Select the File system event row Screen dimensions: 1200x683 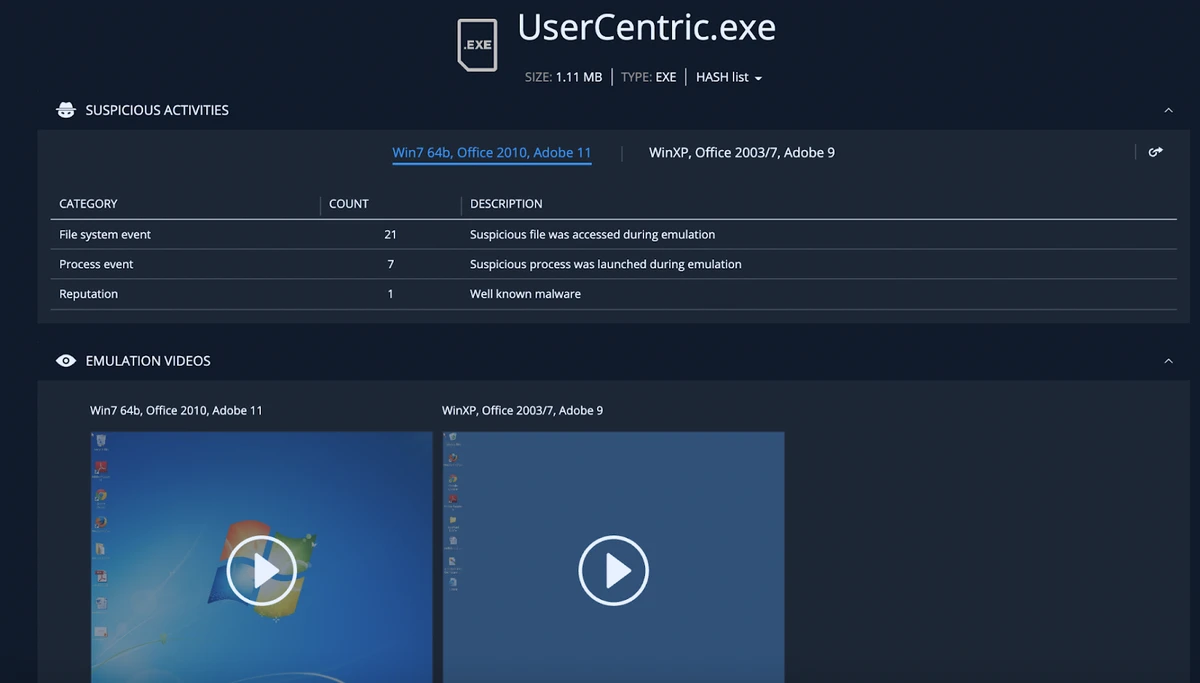click(x=105, y=235)
